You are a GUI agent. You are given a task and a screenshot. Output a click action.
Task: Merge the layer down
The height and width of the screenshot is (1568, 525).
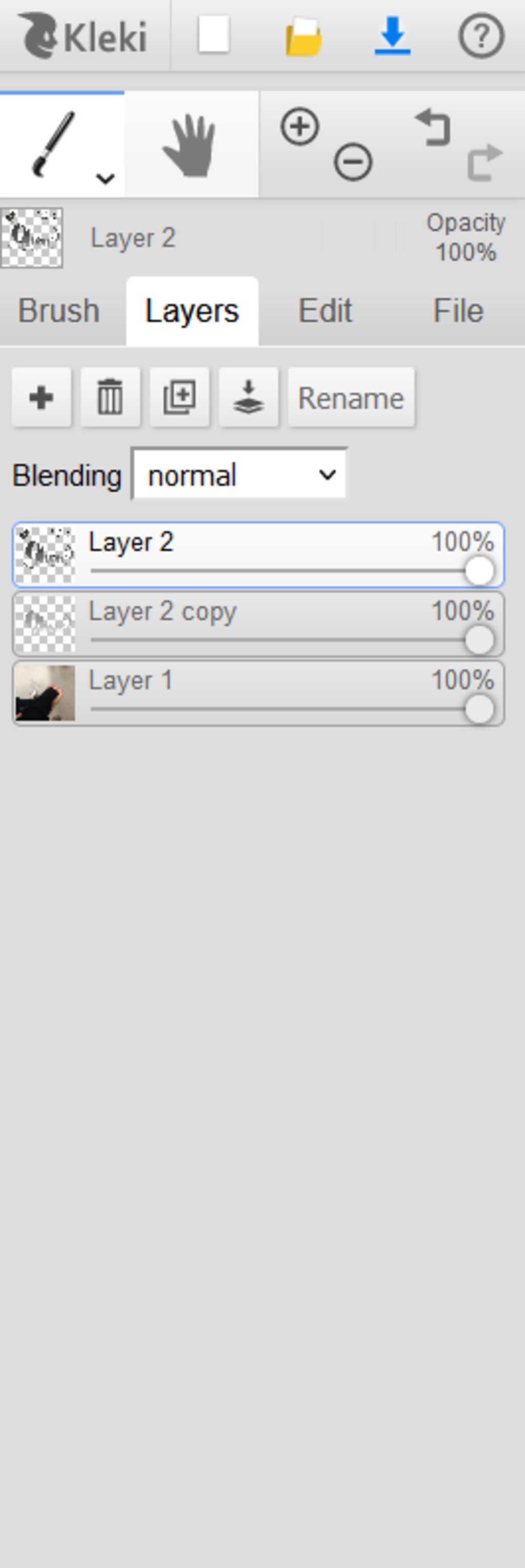point(248,398)
